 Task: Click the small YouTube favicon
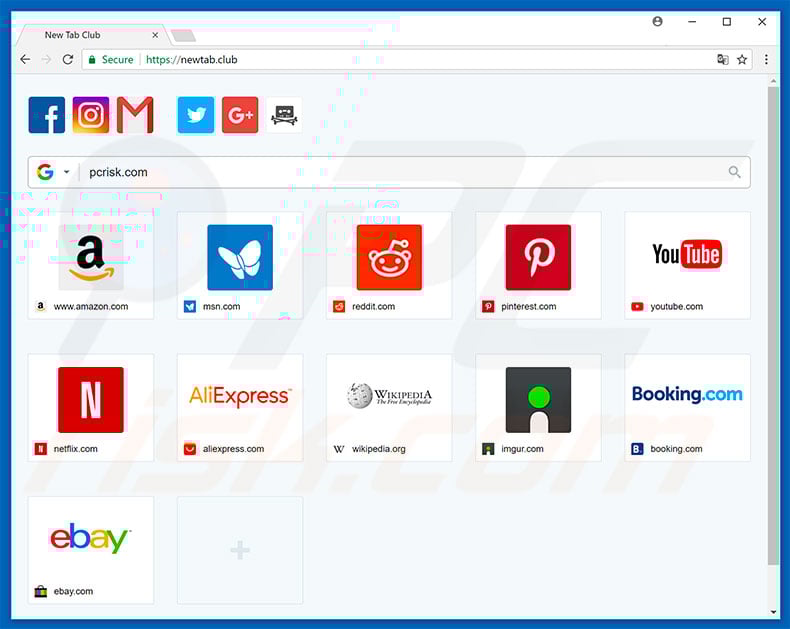pos(637,306)
